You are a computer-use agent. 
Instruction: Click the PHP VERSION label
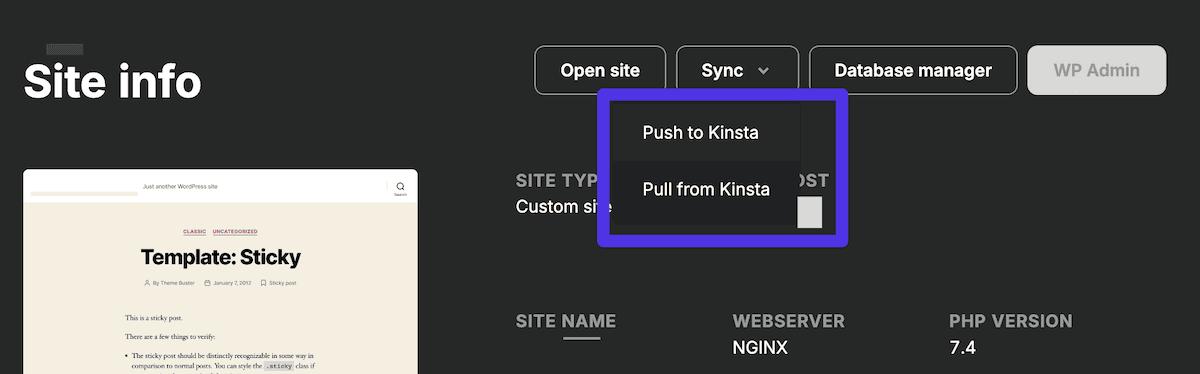point(1010,322)
